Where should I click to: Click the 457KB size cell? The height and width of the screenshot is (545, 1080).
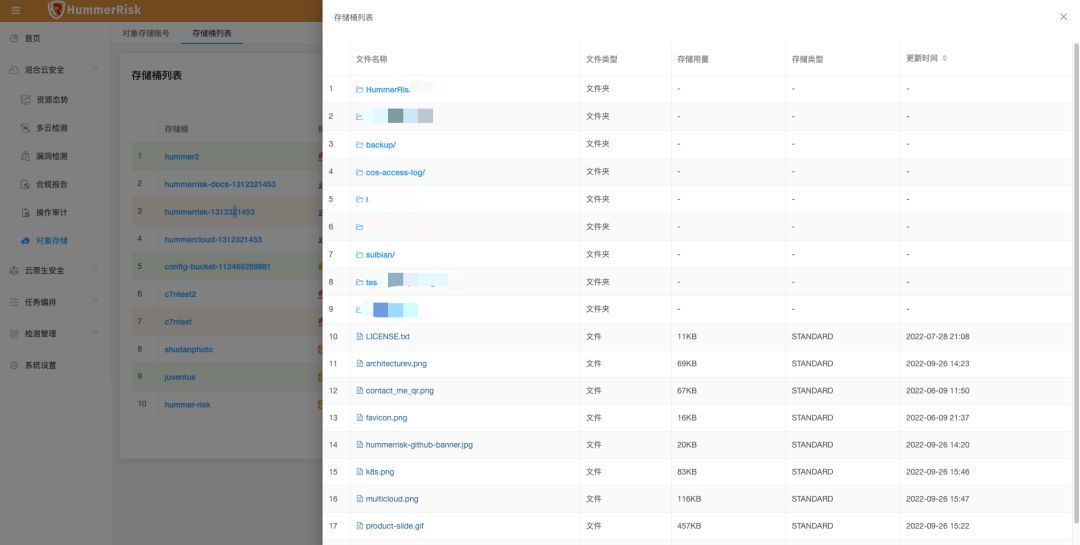pos(689,526)
